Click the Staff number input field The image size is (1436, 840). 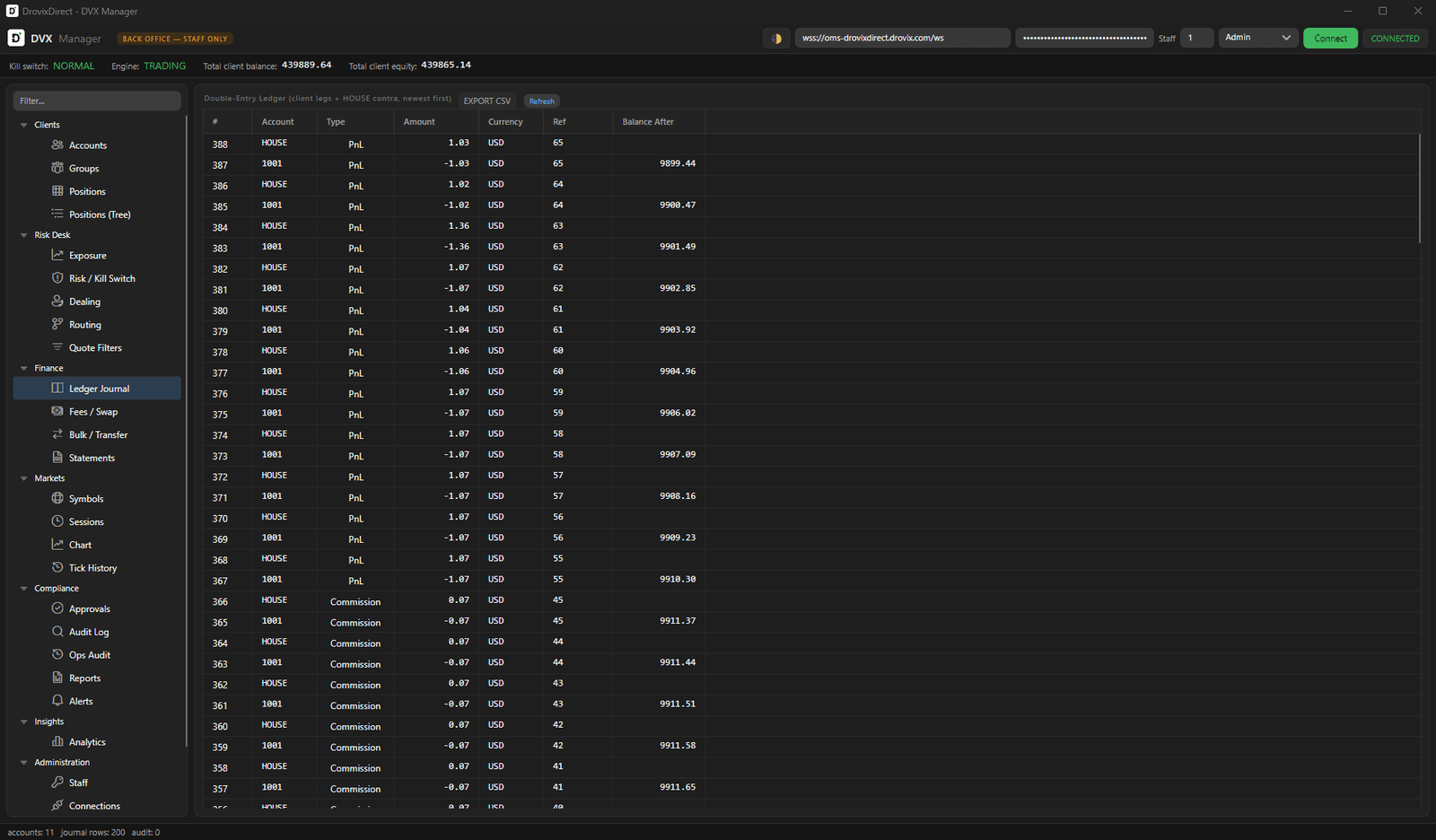tap(1197, 38)
